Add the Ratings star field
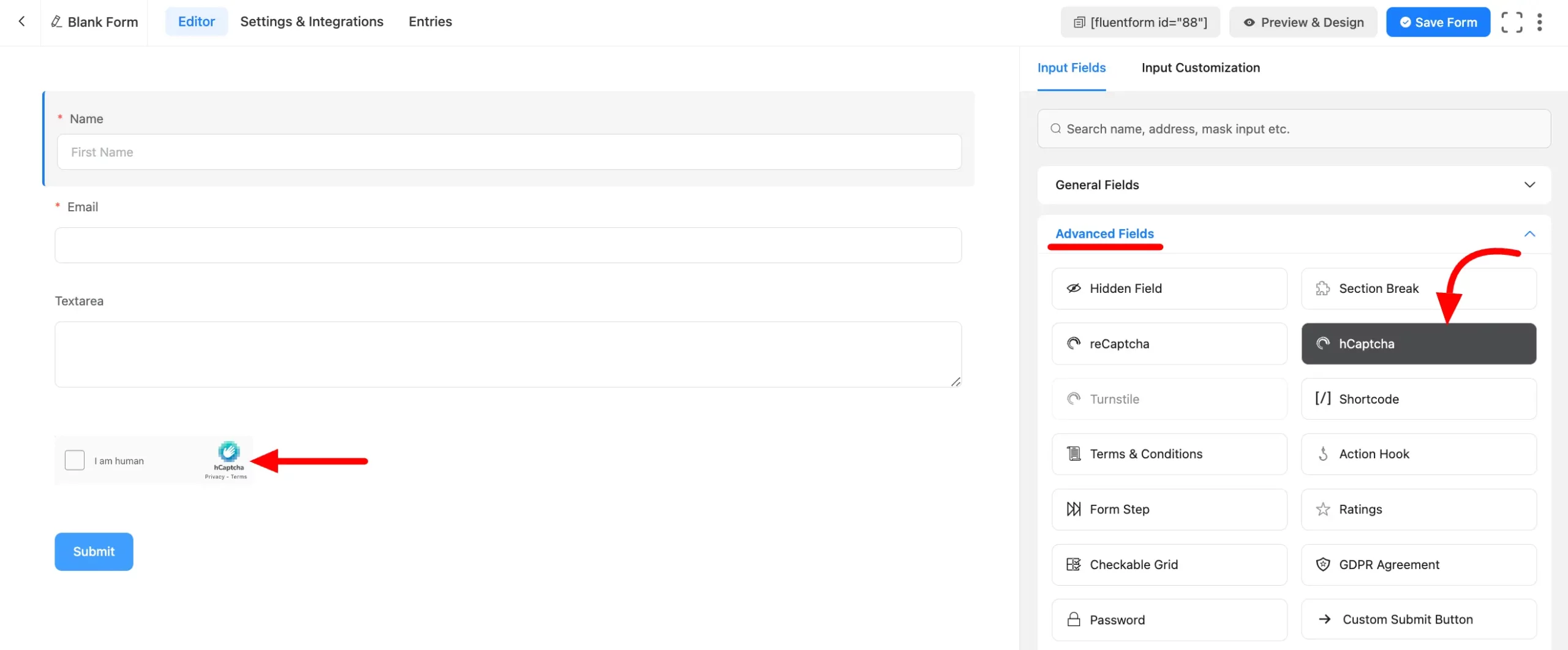Screen dimensions: 1568x650 pos(1418,509)
